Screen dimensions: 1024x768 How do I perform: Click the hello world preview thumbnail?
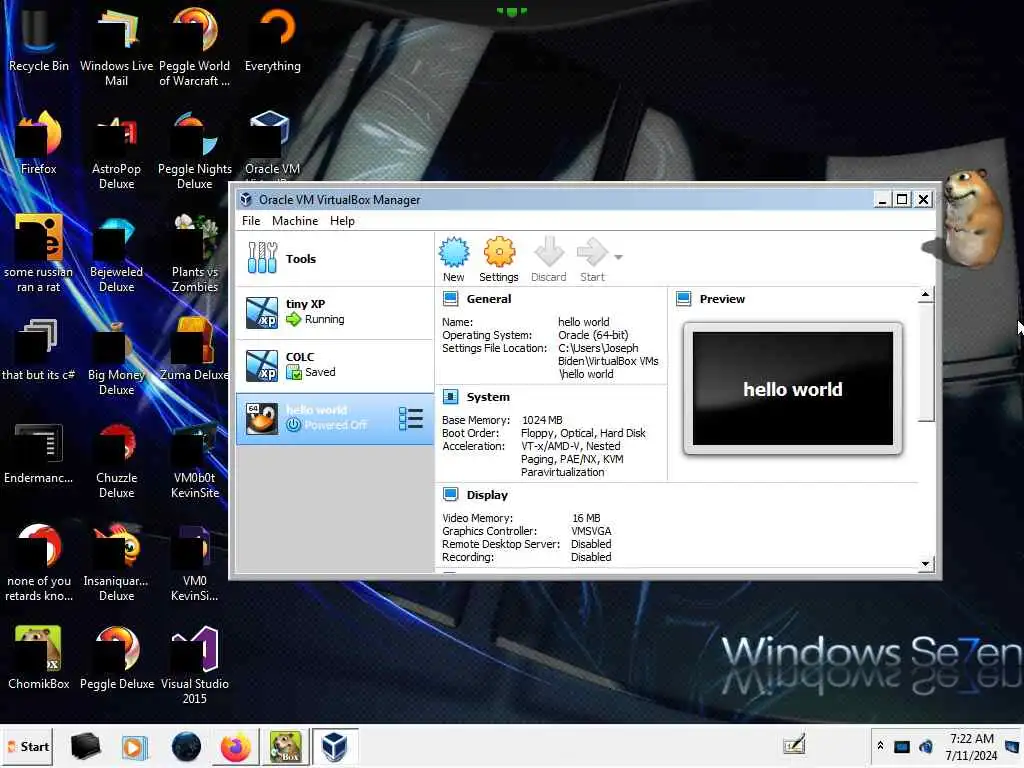click(x=793, y=389)
